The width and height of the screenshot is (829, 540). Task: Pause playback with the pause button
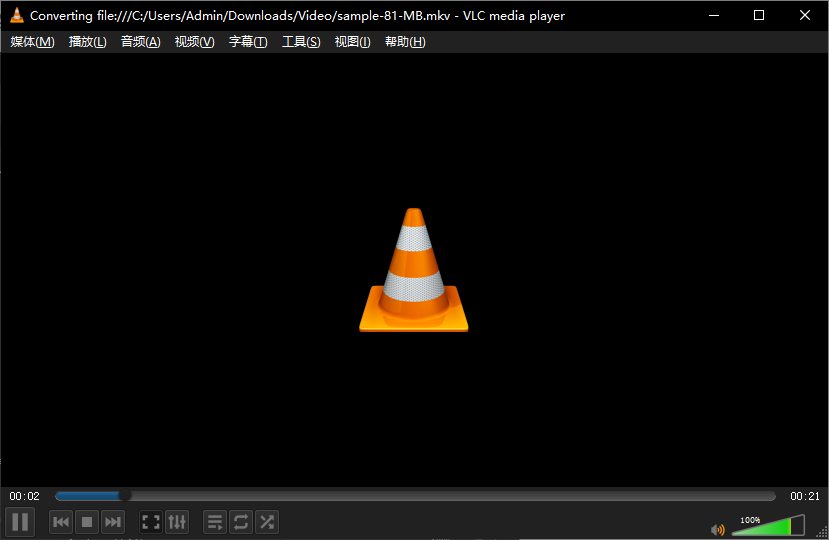20,521
